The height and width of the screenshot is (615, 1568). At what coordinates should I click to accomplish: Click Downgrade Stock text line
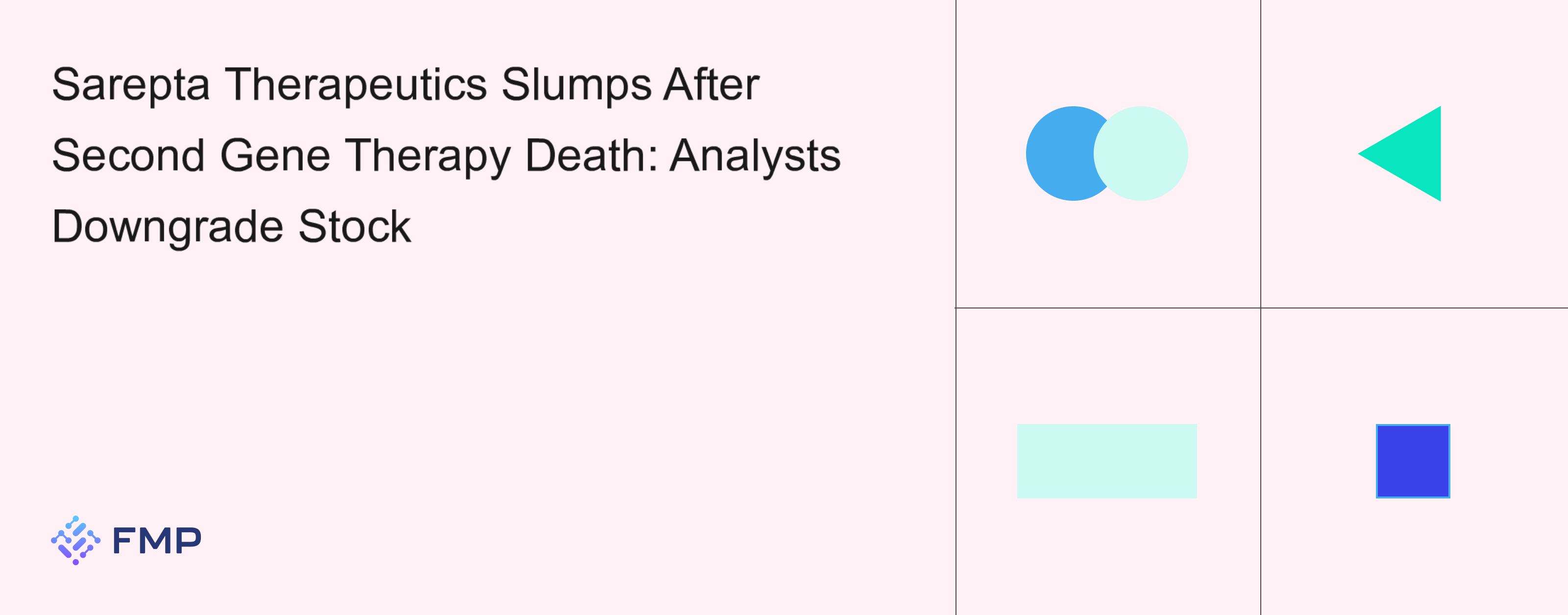click(231, 227)
